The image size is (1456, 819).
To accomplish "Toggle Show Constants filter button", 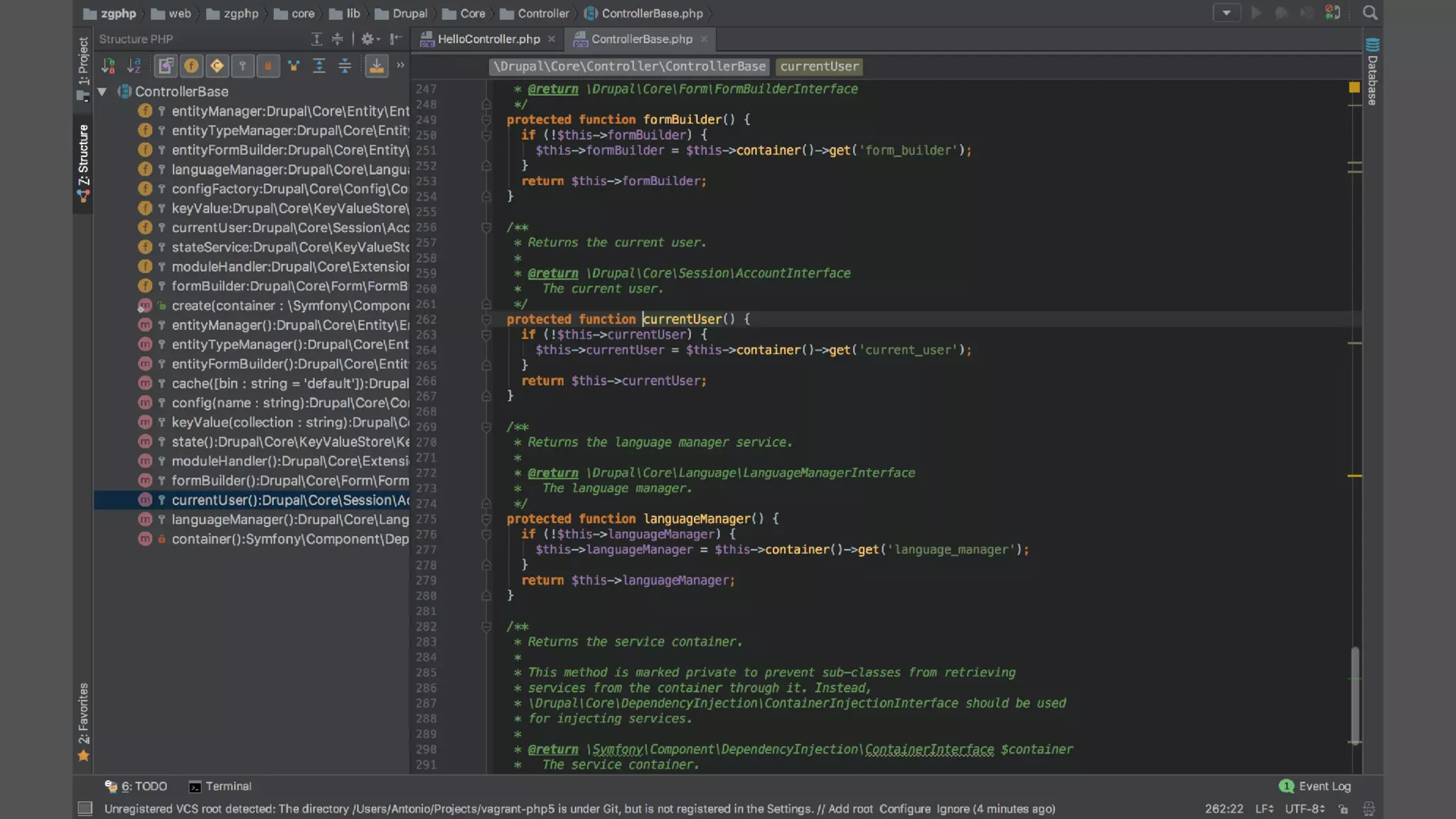I will click(217, 66).
